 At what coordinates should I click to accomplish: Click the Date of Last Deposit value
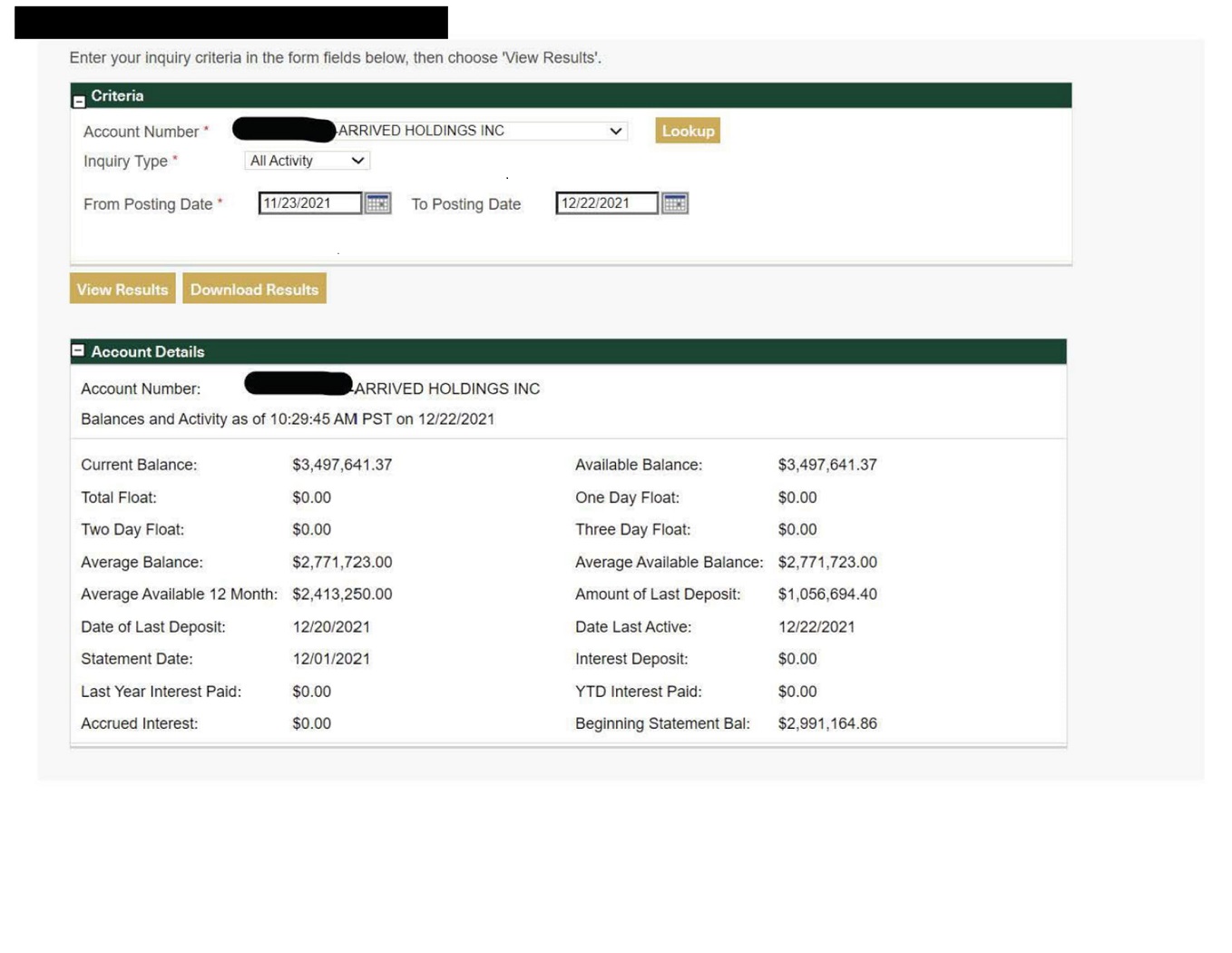(x=331, y=627)
